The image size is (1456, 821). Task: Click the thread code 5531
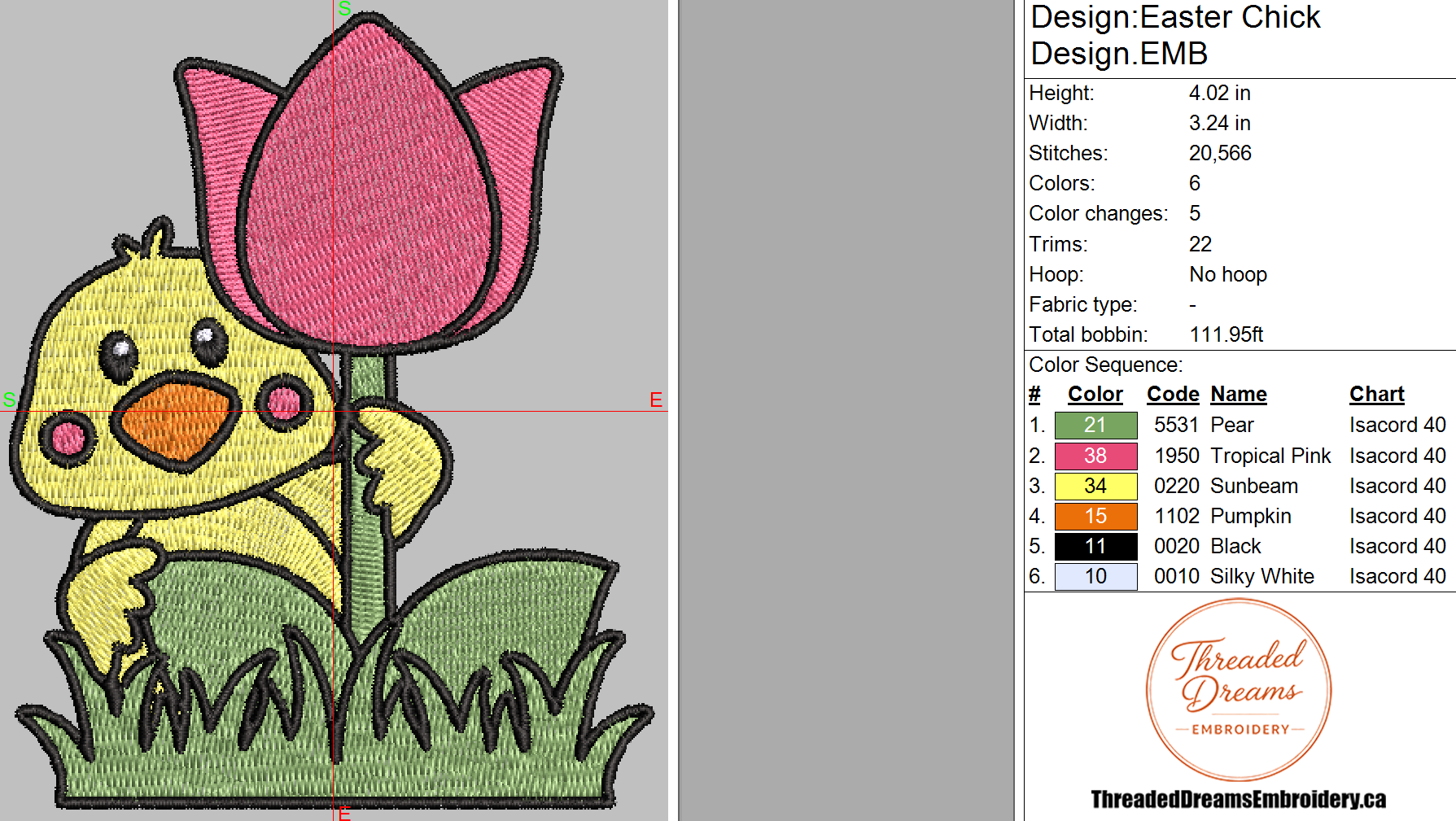1177,425
